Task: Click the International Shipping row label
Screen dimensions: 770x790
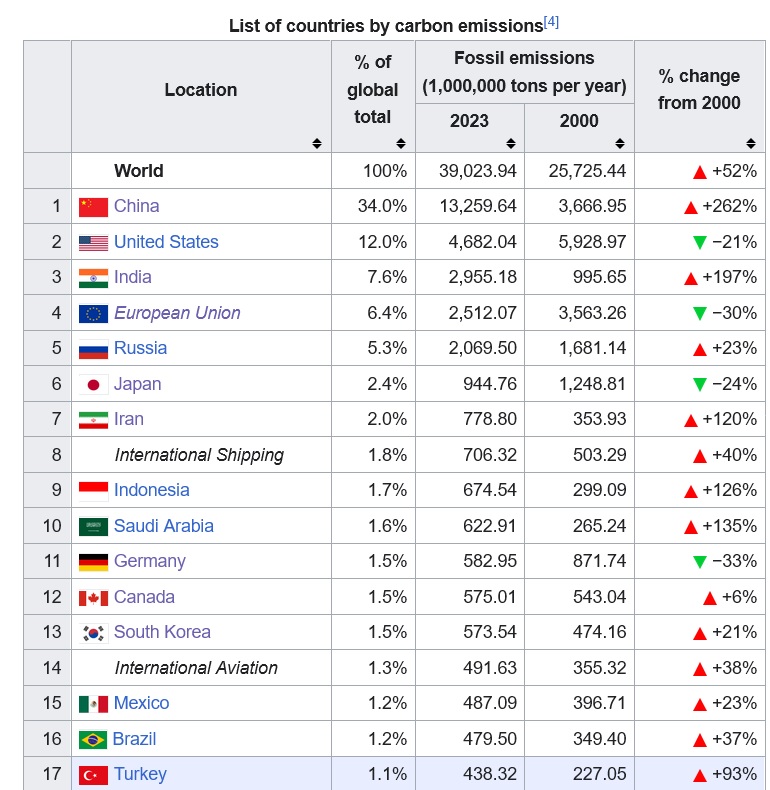Action: tap(199, 455)
